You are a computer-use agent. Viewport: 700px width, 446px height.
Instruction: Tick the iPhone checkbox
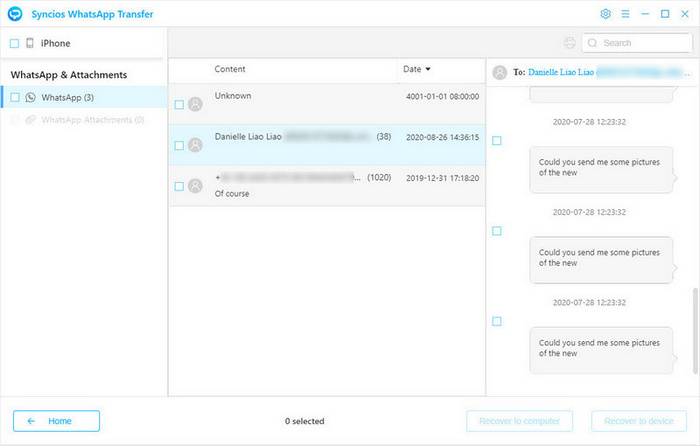pyautogui.click(x=14, y=43)
